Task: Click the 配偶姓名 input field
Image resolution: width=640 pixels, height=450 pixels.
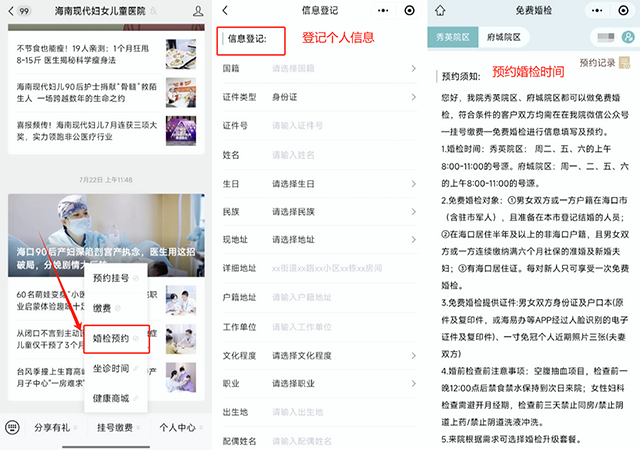Action: click(x=320, y=441)
